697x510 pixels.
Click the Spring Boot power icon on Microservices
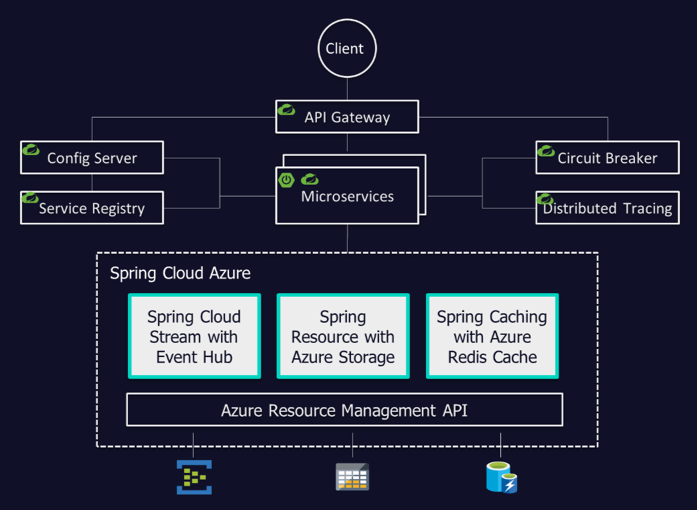286,180
